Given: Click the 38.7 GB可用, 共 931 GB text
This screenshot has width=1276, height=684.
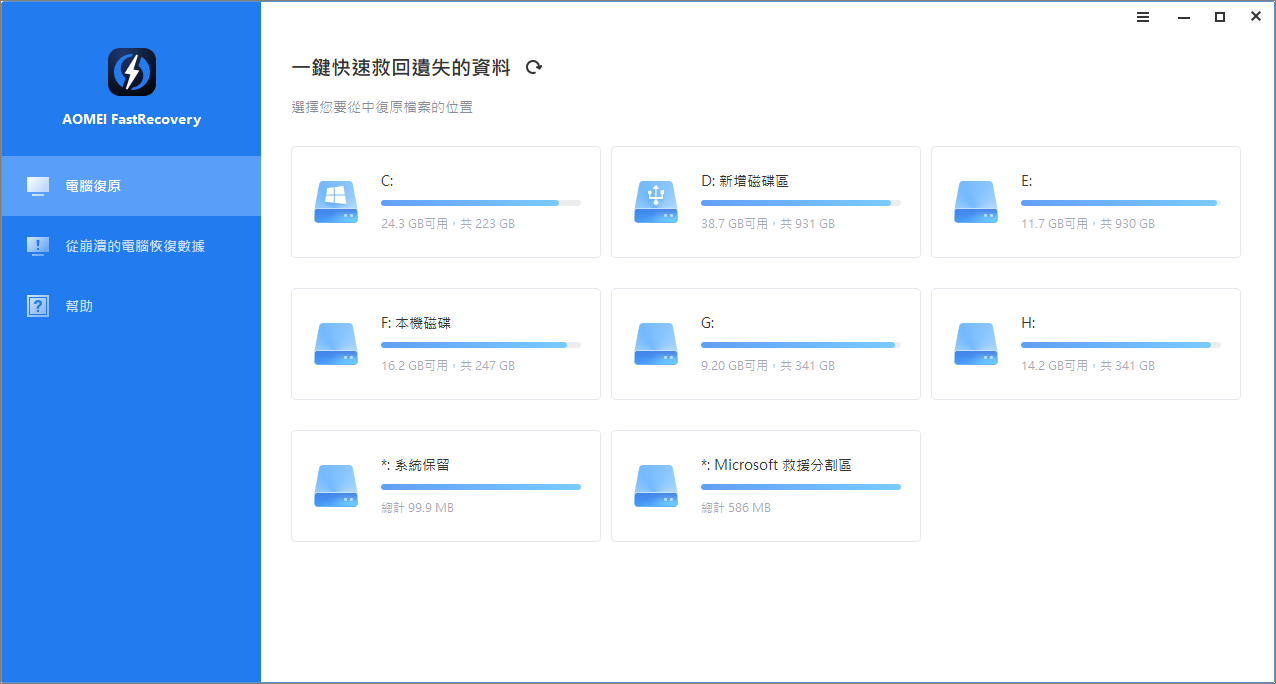Looking at the screenshot, I should tap(768, 224).
